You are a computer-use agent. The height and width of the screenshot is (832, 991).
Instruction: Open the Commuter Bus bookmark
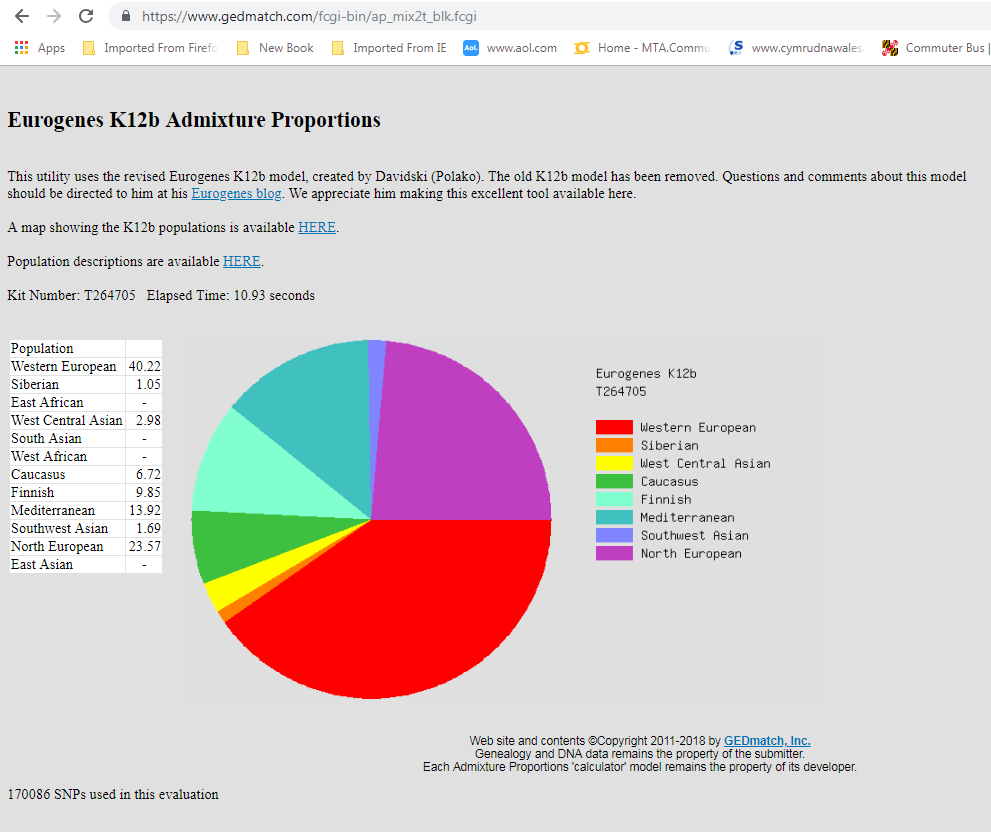[936, 47]
